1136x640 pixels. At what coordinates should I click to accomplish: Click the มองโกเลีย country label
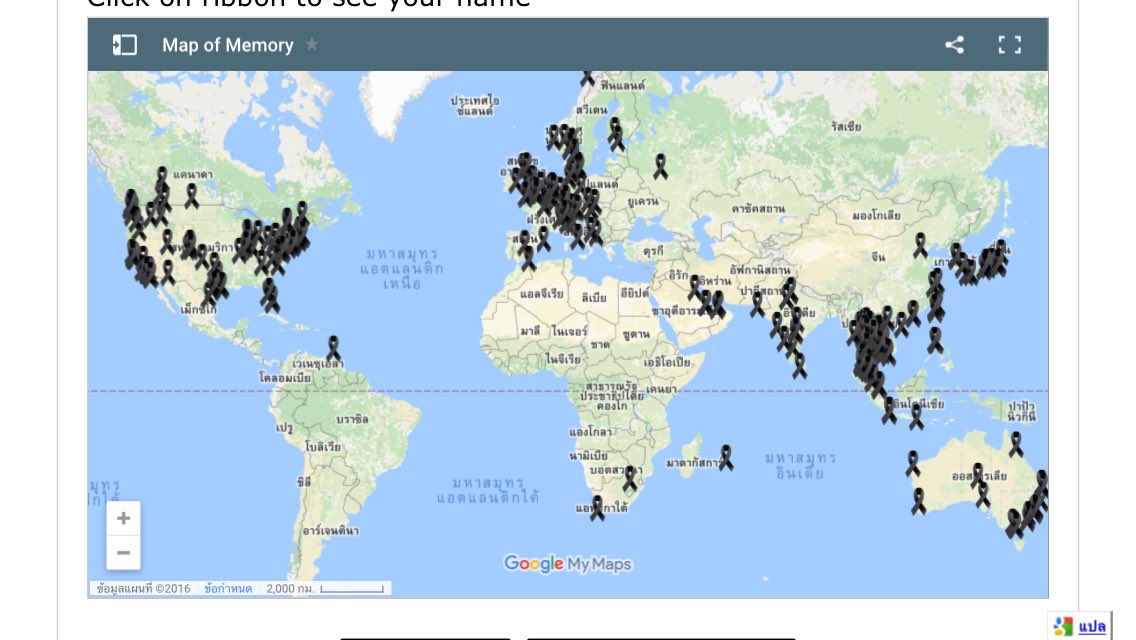[877, 215]
